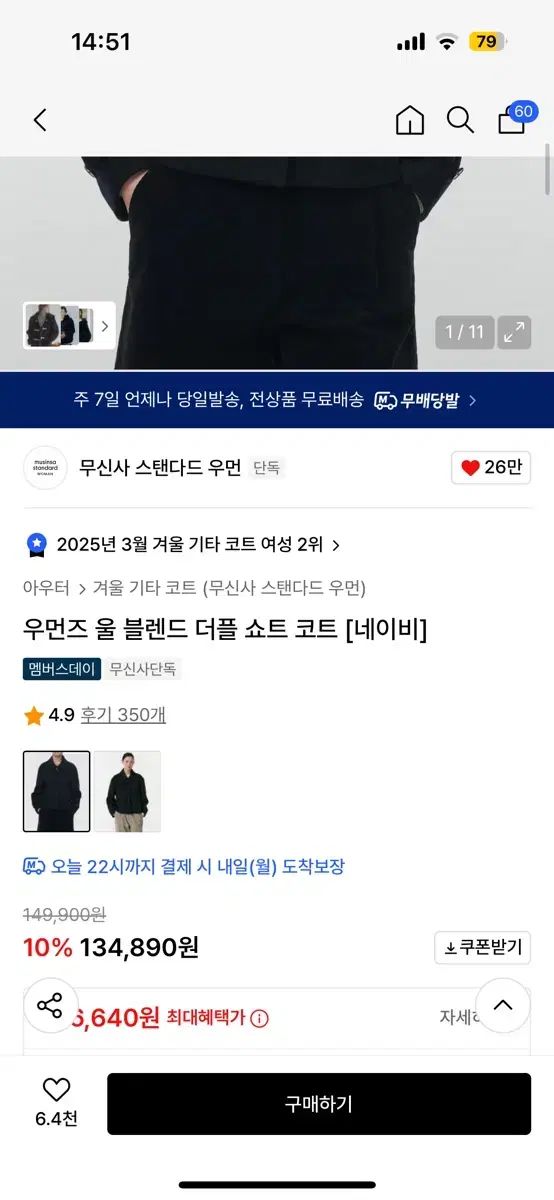554x1200 pixels.
Task: Open the 아우터 category breadcrumb
Action: [x=46, y=588]
